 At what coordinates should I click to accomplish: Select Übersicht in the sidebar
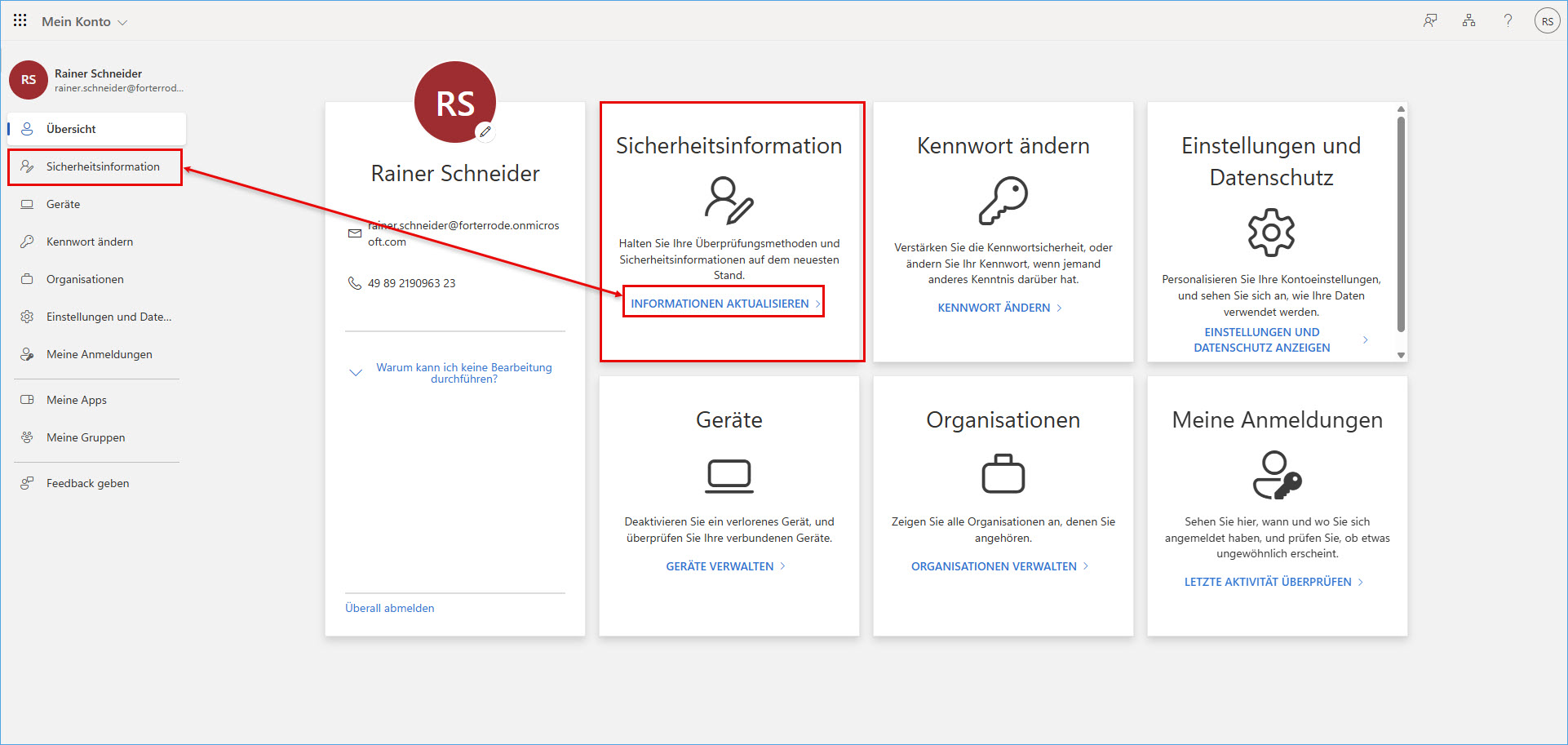97,129
